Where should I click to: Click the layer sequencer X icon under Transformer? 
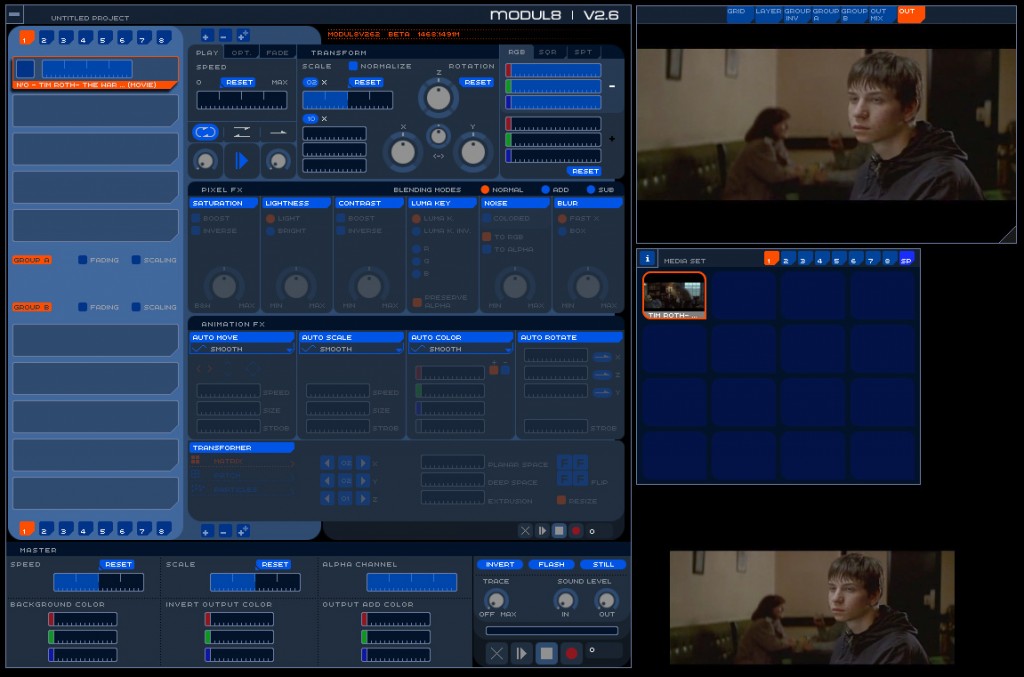click(x=525, y=531)
